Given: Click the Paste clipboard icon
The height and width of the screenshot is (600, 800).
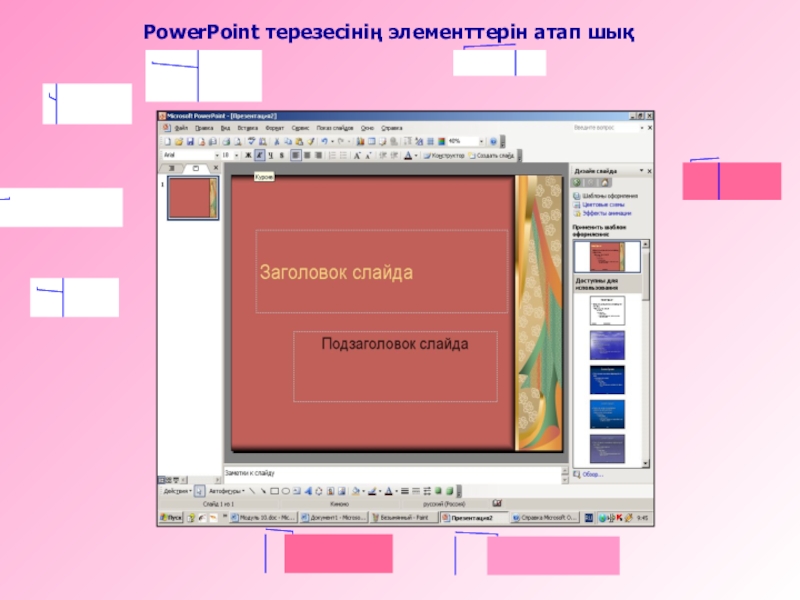Looking at the screenshot, I should (299, 141).
